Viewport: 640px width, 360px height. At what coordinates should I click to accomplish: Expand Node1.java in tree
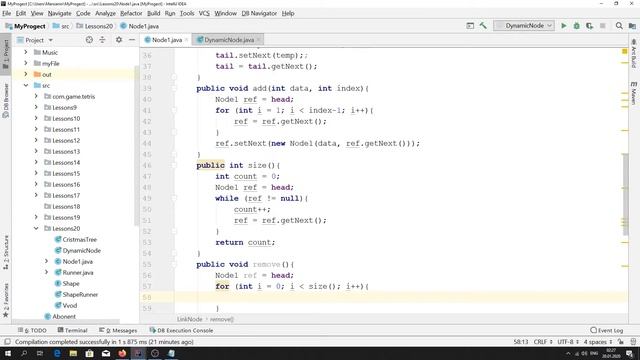46,261
